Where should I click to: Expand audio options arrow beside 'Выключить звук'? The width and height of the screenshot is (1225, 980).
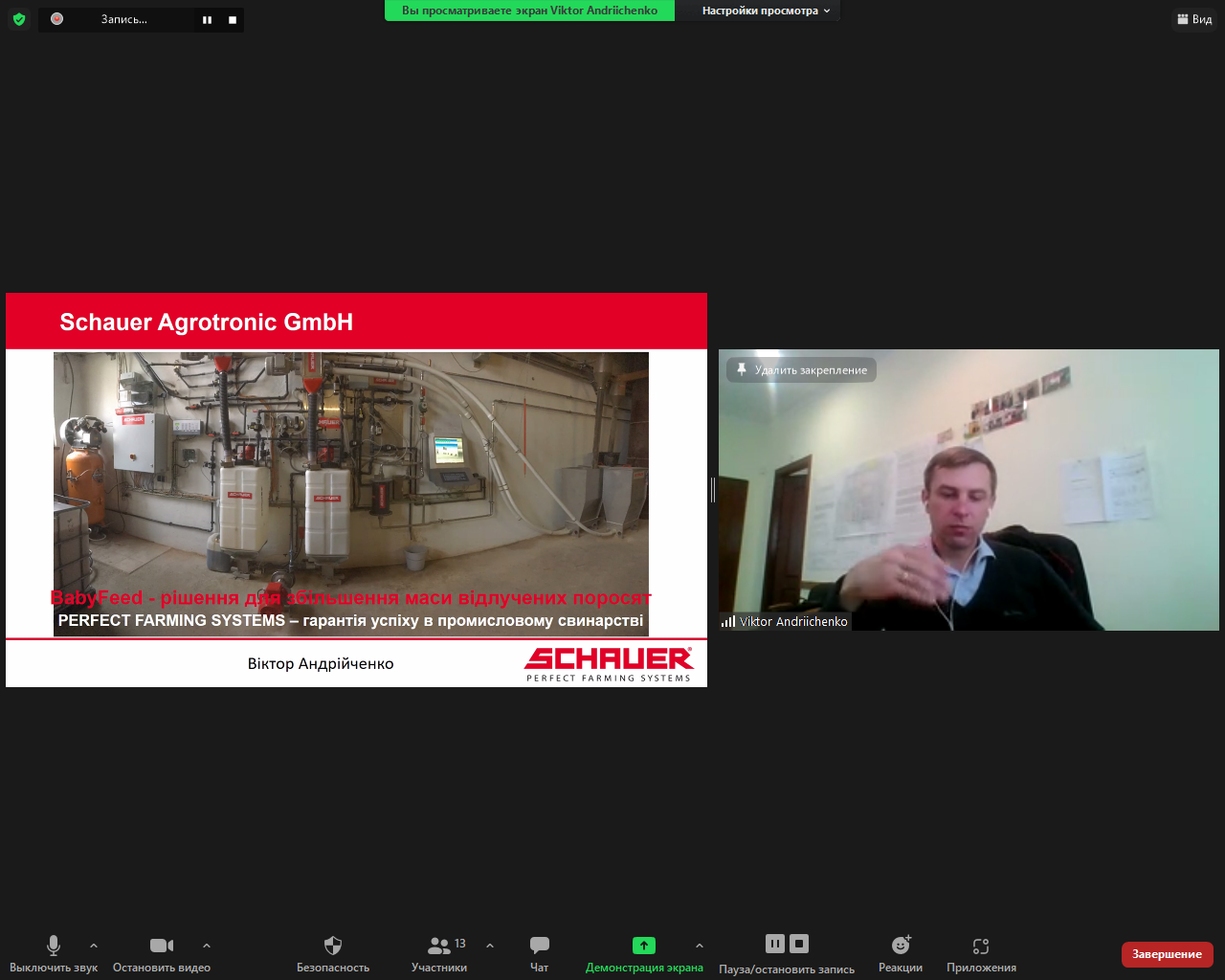(94, 946)
